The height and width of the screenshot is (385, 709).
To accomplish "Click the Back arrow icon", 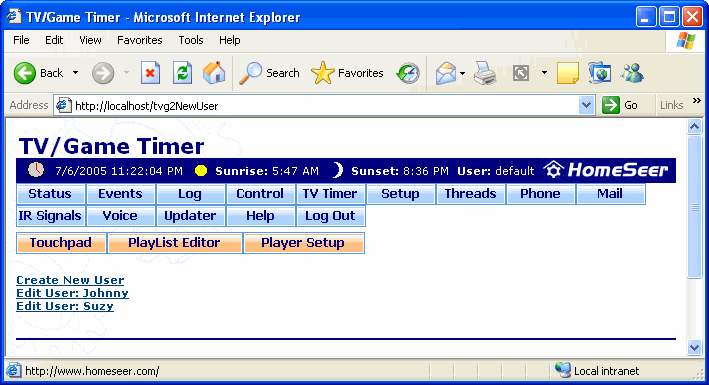I will [x=24, y=73].
